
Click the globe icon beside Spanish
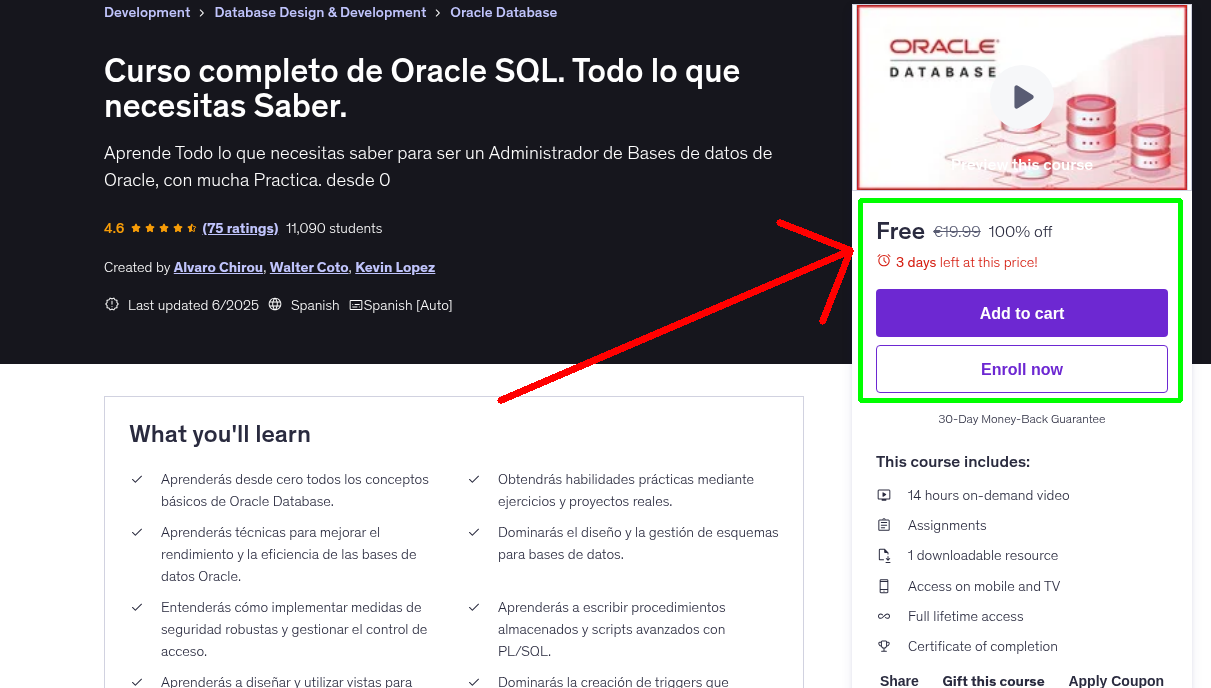(x=274, y=304)
